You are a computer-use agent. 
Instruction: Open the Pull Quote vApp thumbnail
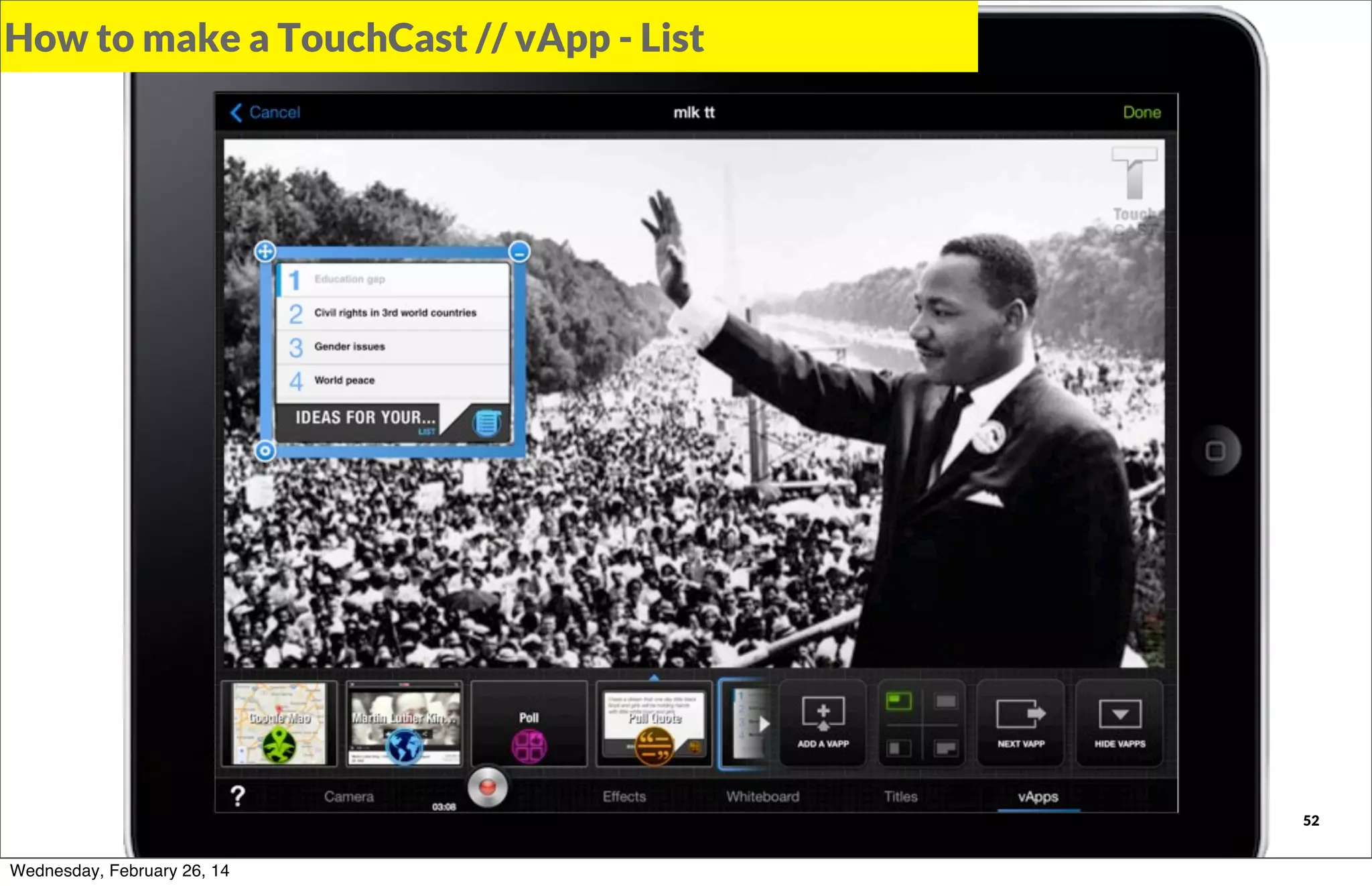click(x=654, y=723)
